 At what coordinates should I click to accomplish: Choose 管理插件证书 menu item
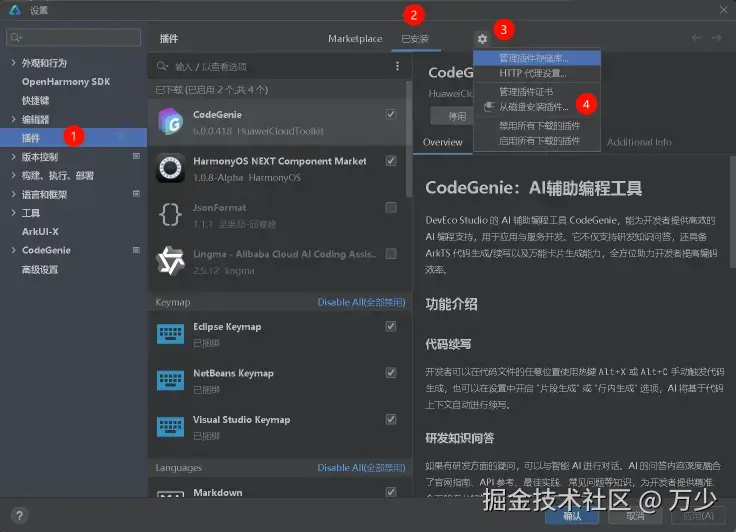coord(537,92)
